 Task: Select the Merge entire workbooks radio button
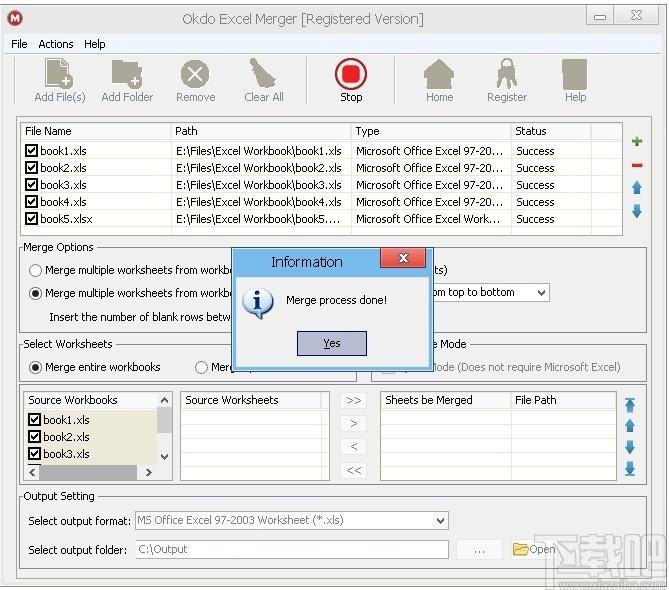[36, 367]
